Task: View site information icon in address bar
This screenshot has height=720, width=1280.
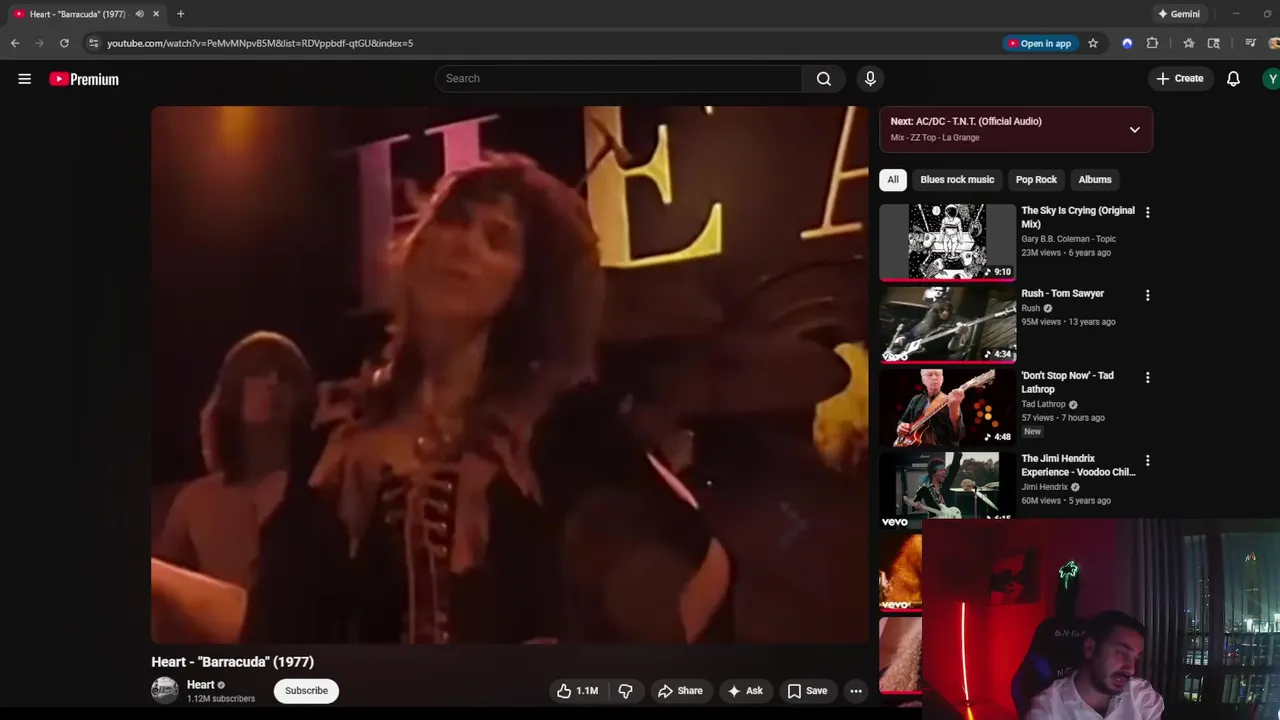Action: [x=93, y=43]
